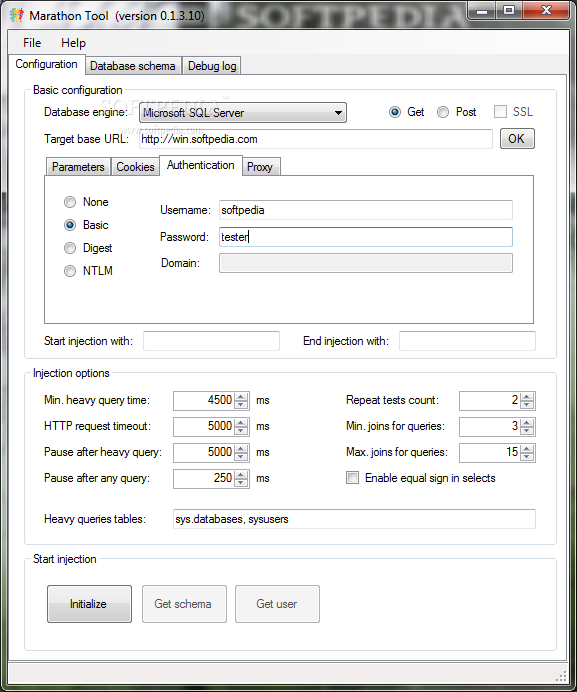
Task: Select the Authentication sub-tab
Action: (201, 165)
